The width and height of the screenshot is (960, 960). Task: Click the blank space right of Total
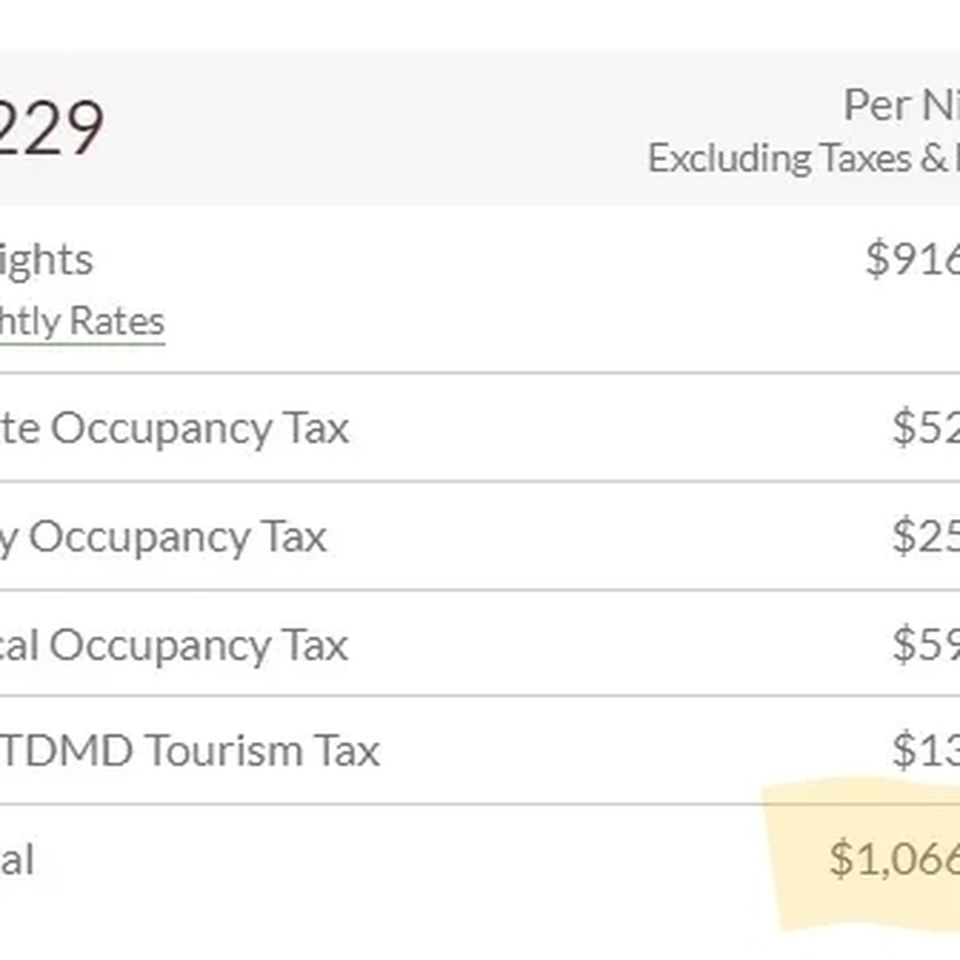tap(398, 859)
